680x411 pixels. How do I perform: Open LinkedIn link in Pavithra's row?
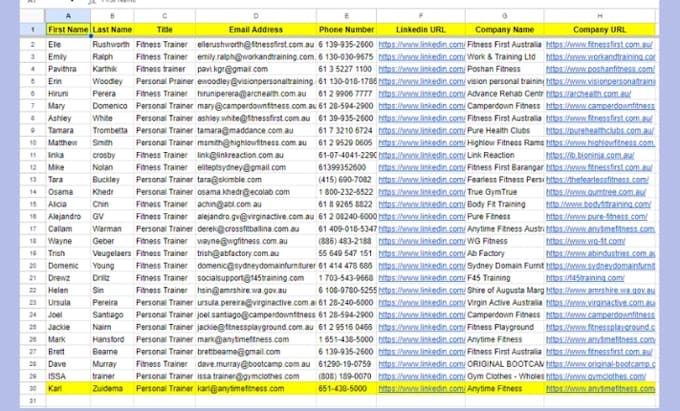point(422,69)
